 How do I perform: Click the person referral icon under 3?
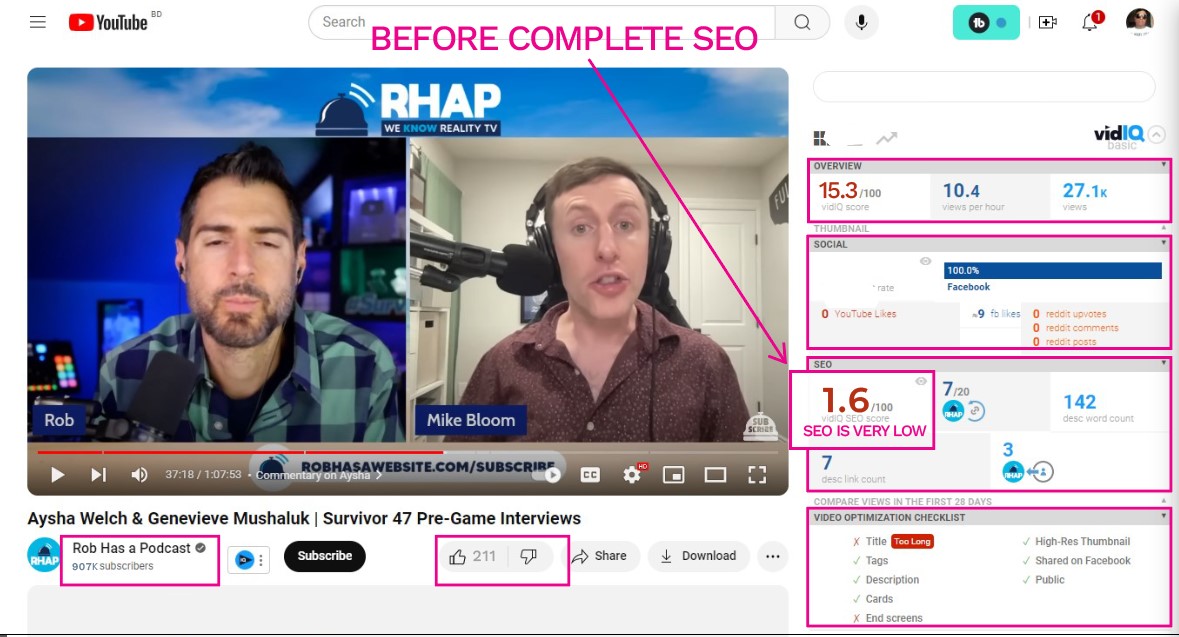[x=1041, y=472]
